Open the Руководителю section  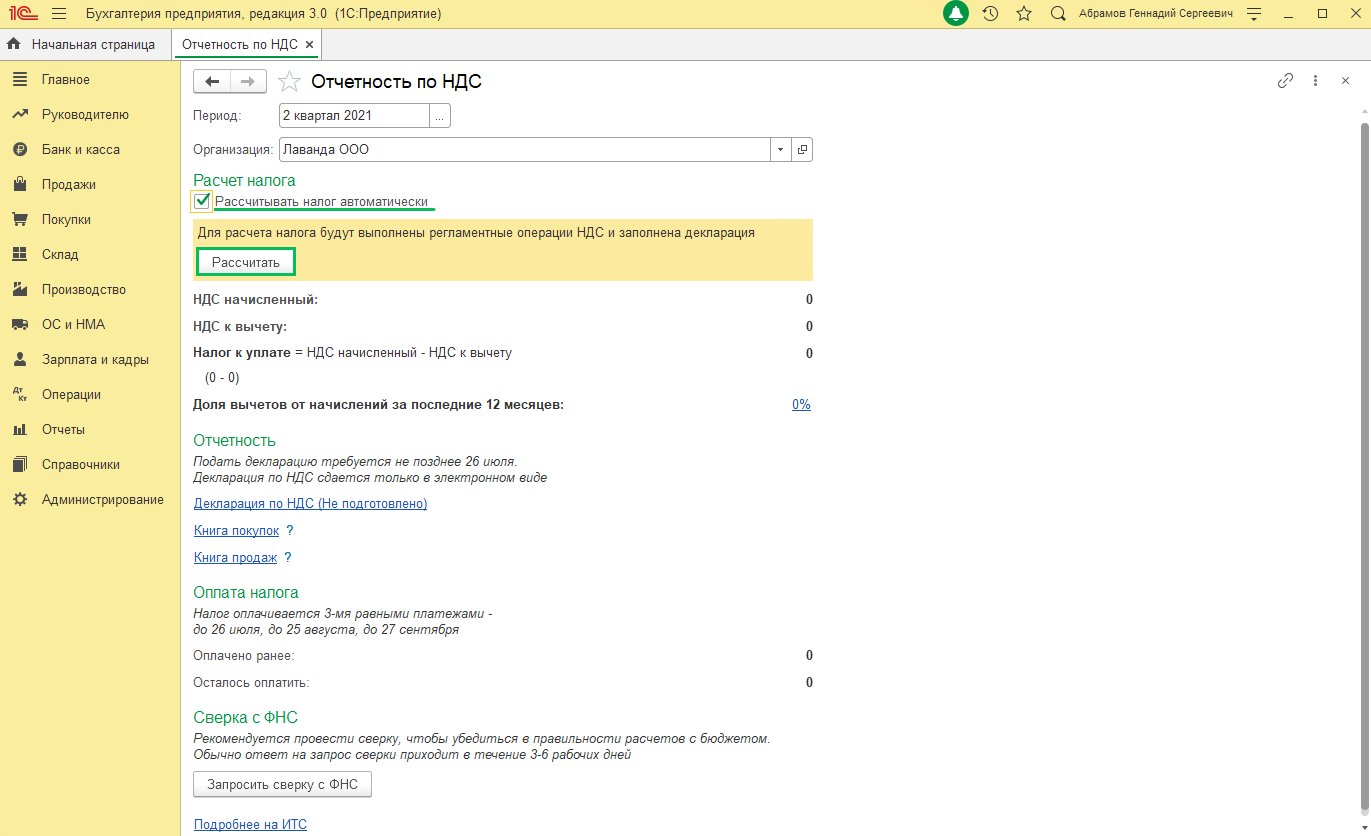85,115
